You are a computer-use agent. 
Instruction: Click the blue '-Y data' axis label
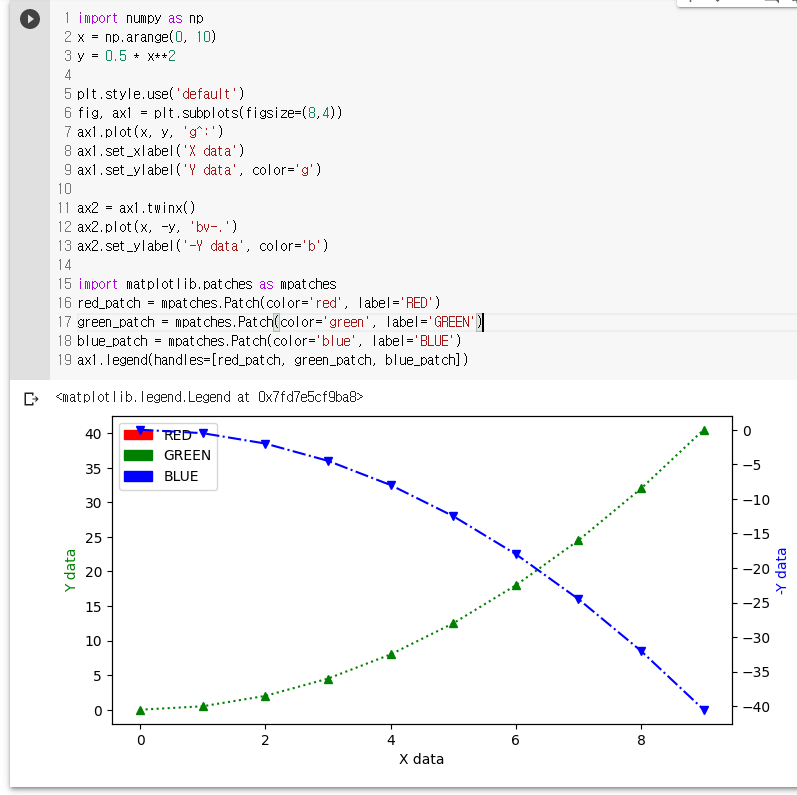(x=781, y=571)
